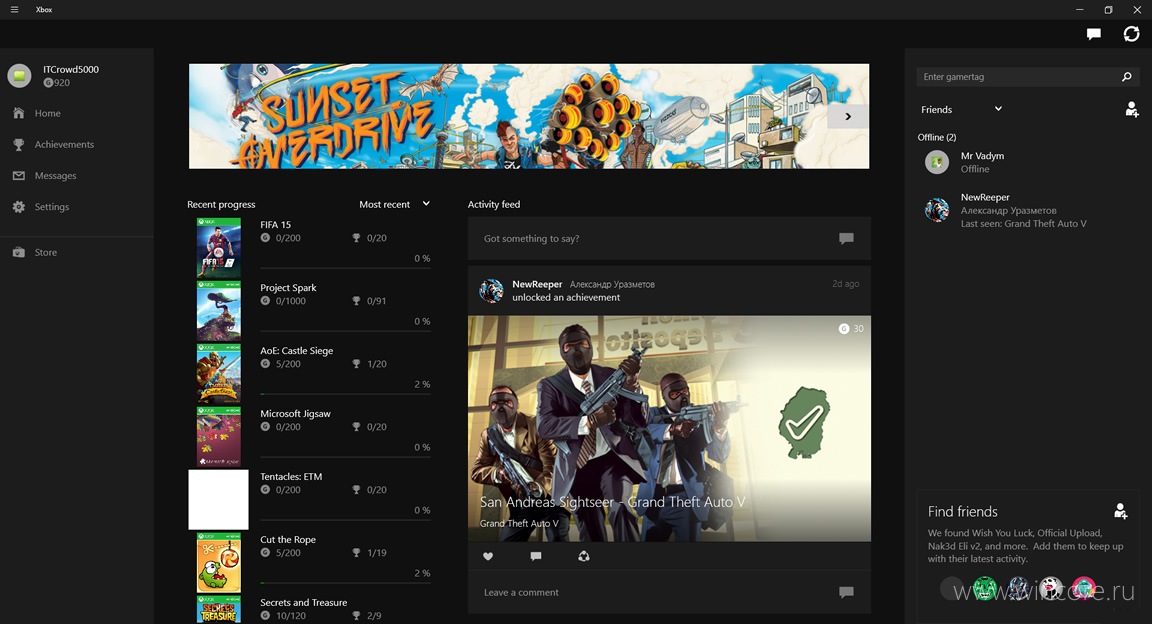Select AoE: Castle Siege title text
The height and width of the screenshot is (624, 1152).
coord(296,351)
